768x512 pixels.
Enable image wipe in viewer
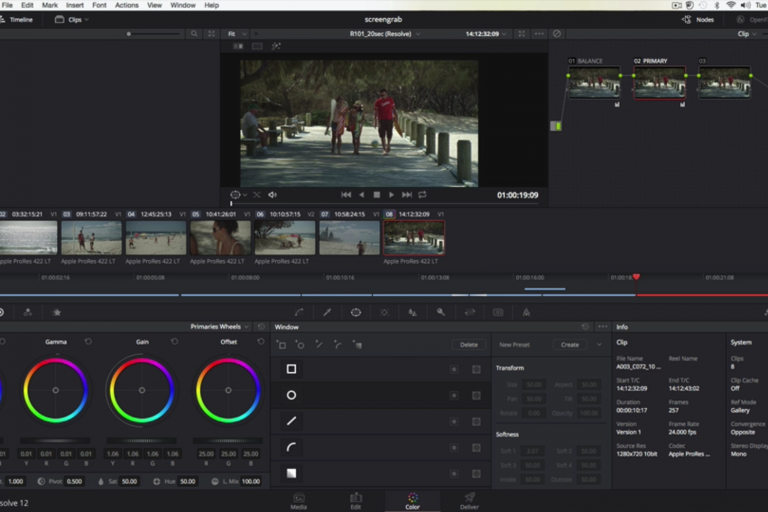[239, 46]
